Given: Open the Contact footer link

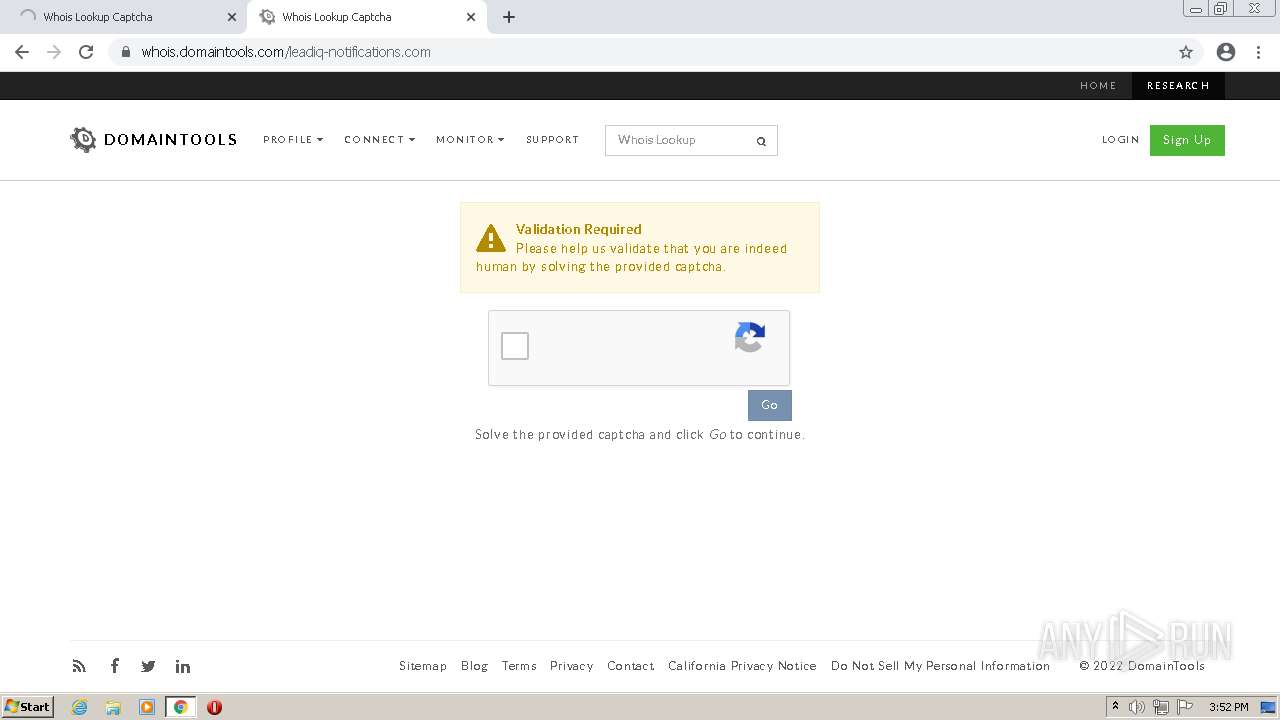Looking at the screenshot, I should click(x=630, y=666).
